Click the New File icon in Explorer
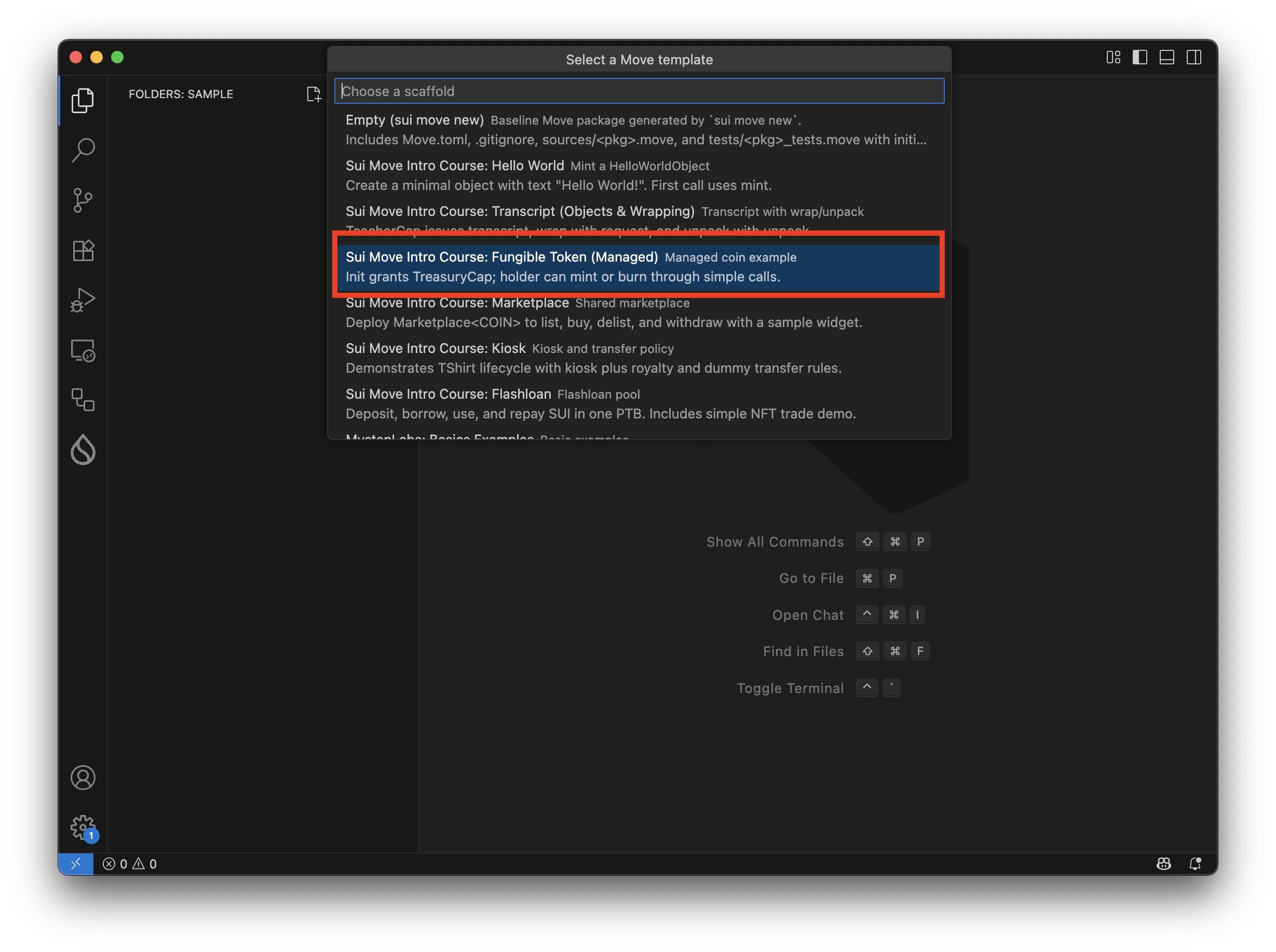This screenshot has width=1276, height=952. pyautogui.click(x=314, y=94)
